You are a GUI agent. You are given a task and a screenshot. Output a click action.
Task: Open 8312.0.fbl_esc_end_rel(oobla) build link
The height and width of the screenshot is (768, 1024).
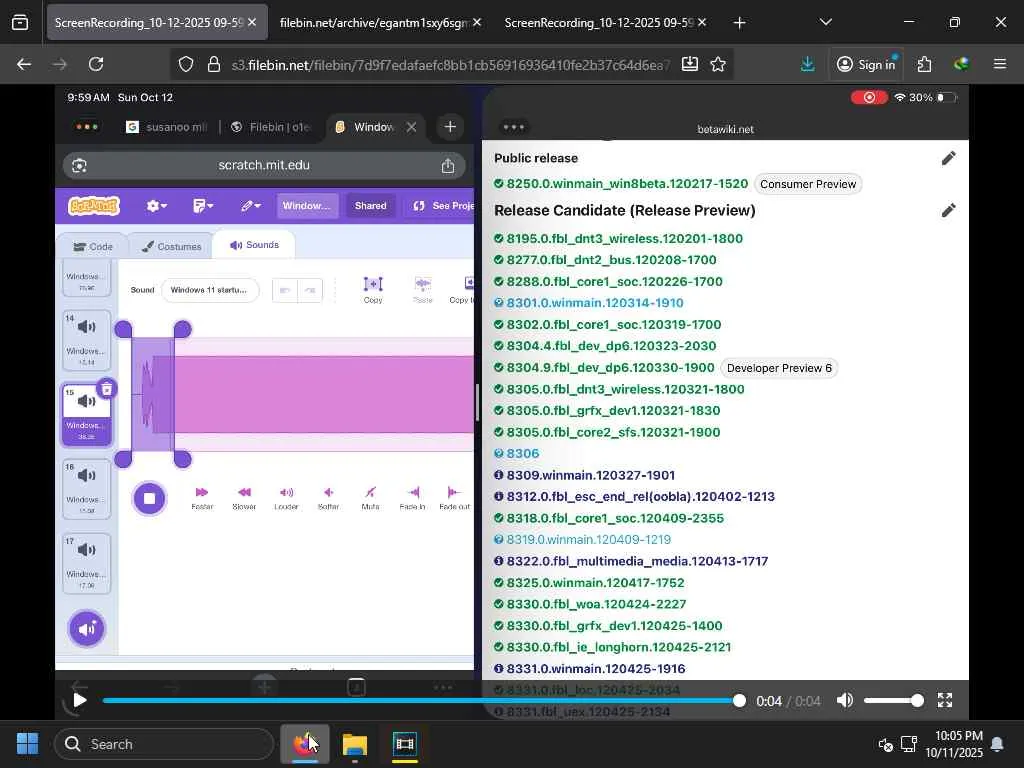pos(640,496)
